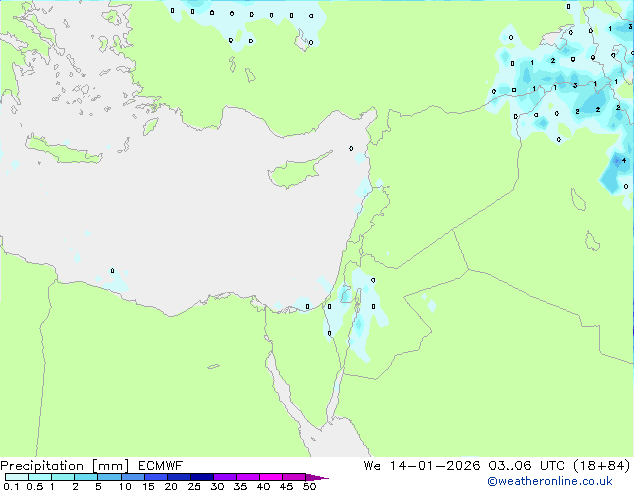Screen dimensions: 634x490
Task: Click legend scale label '30'
Action: tap(217, 486)
